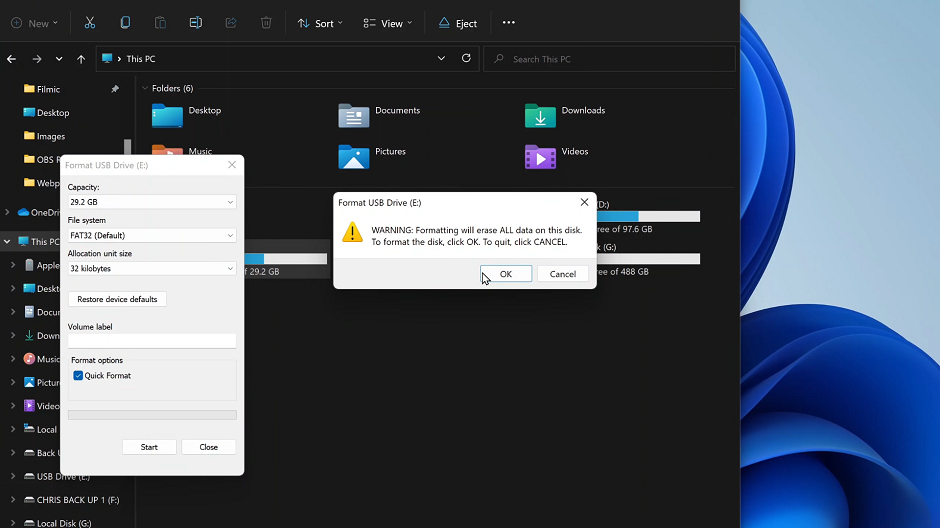Select Desktop in Quick access sidebar
940x528 pixels.
tap(53, 113)
